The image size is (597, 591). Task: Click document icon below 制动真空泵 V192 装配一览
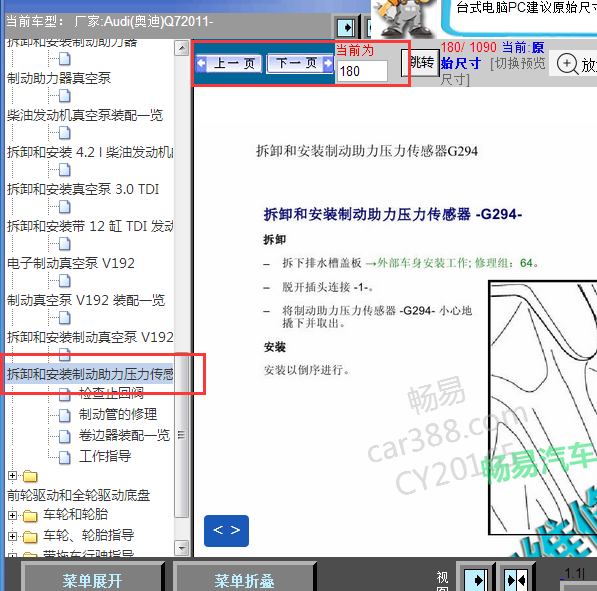click(x=65, y=318)
